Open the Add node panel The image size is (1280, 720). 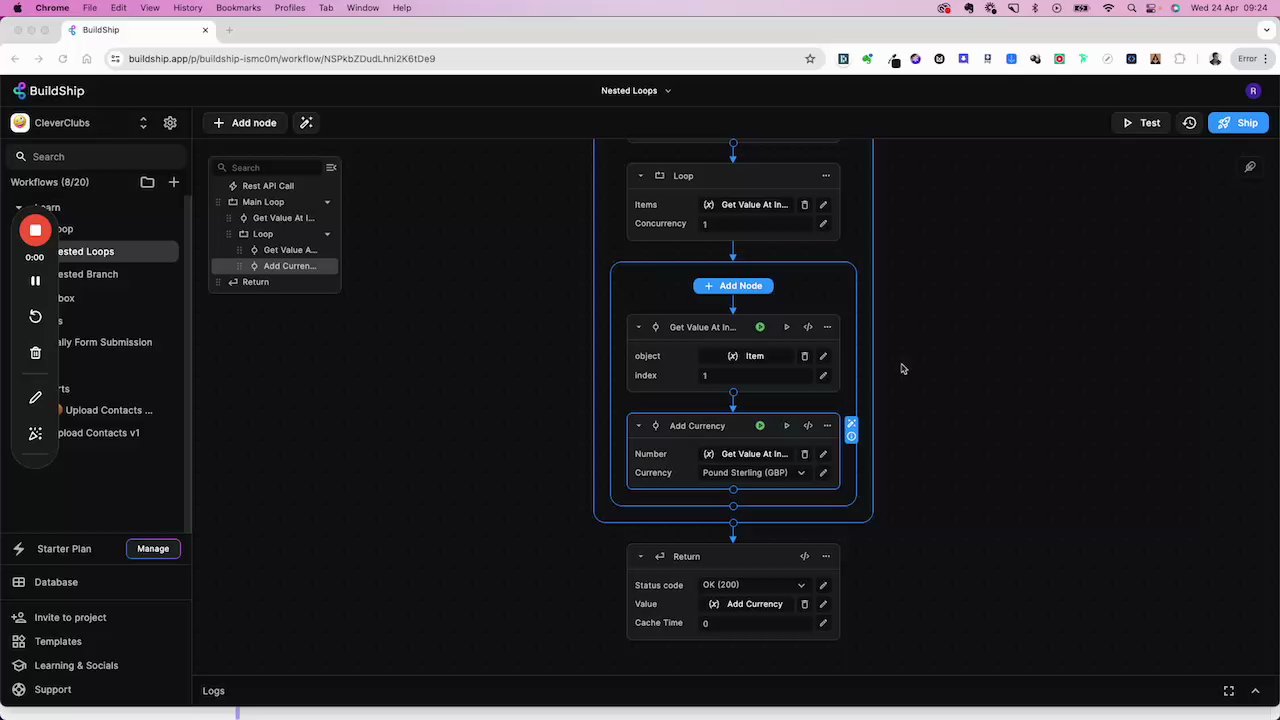244,122
